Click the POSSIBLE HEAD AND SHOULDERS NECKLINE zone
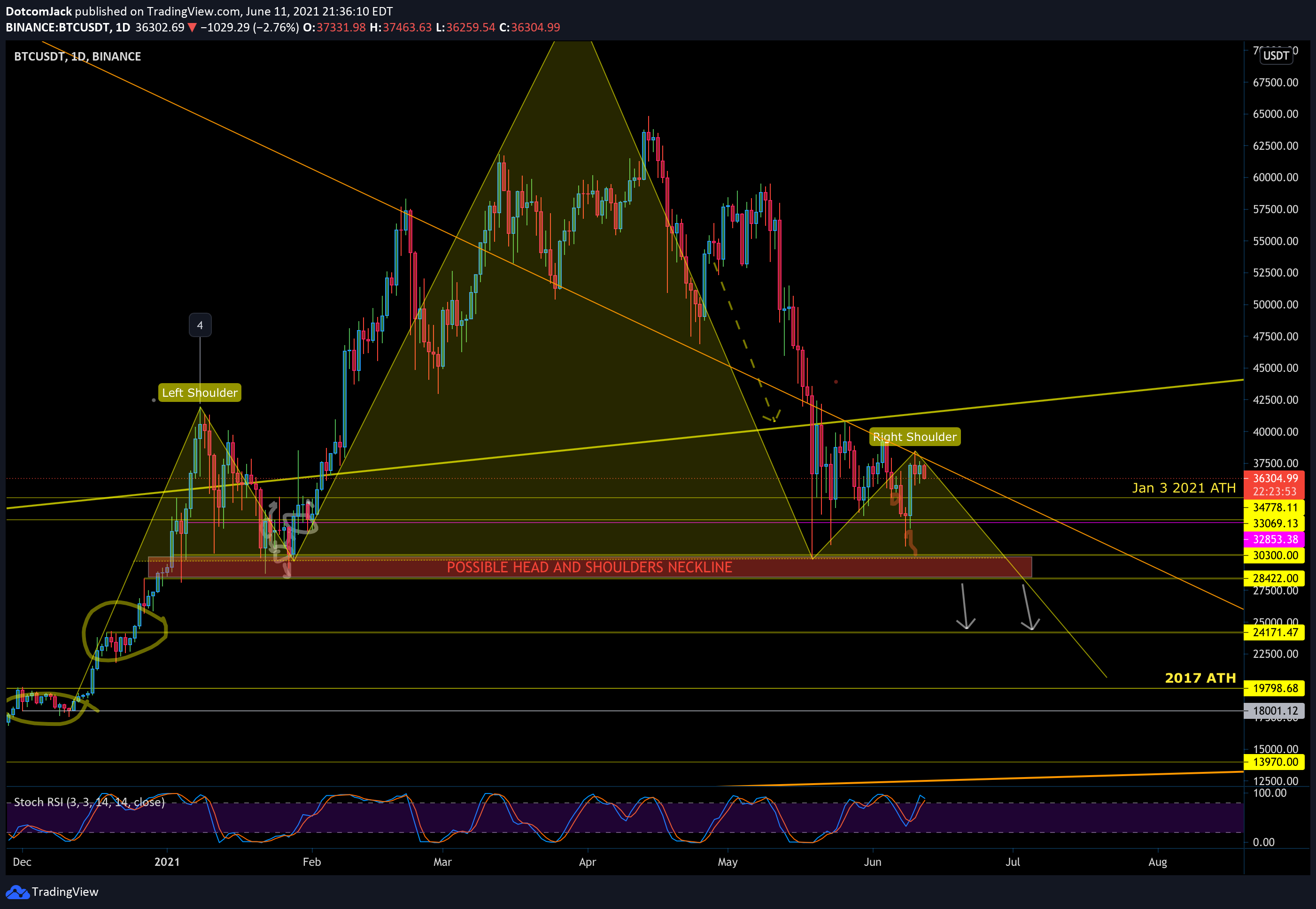Viewport: 1316px width, 909px height. (589, 567)
